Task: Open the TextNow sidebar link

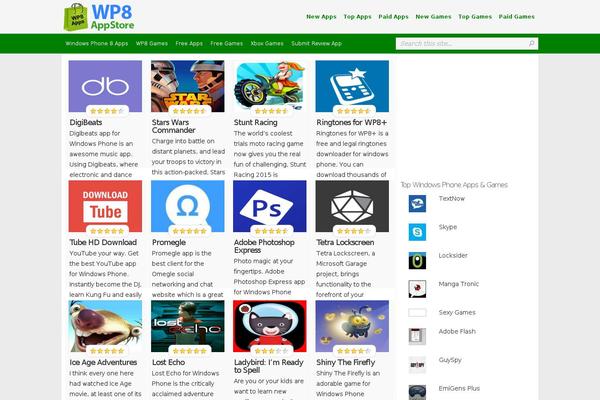Action: pyautogui.click(x=452, y=199)
